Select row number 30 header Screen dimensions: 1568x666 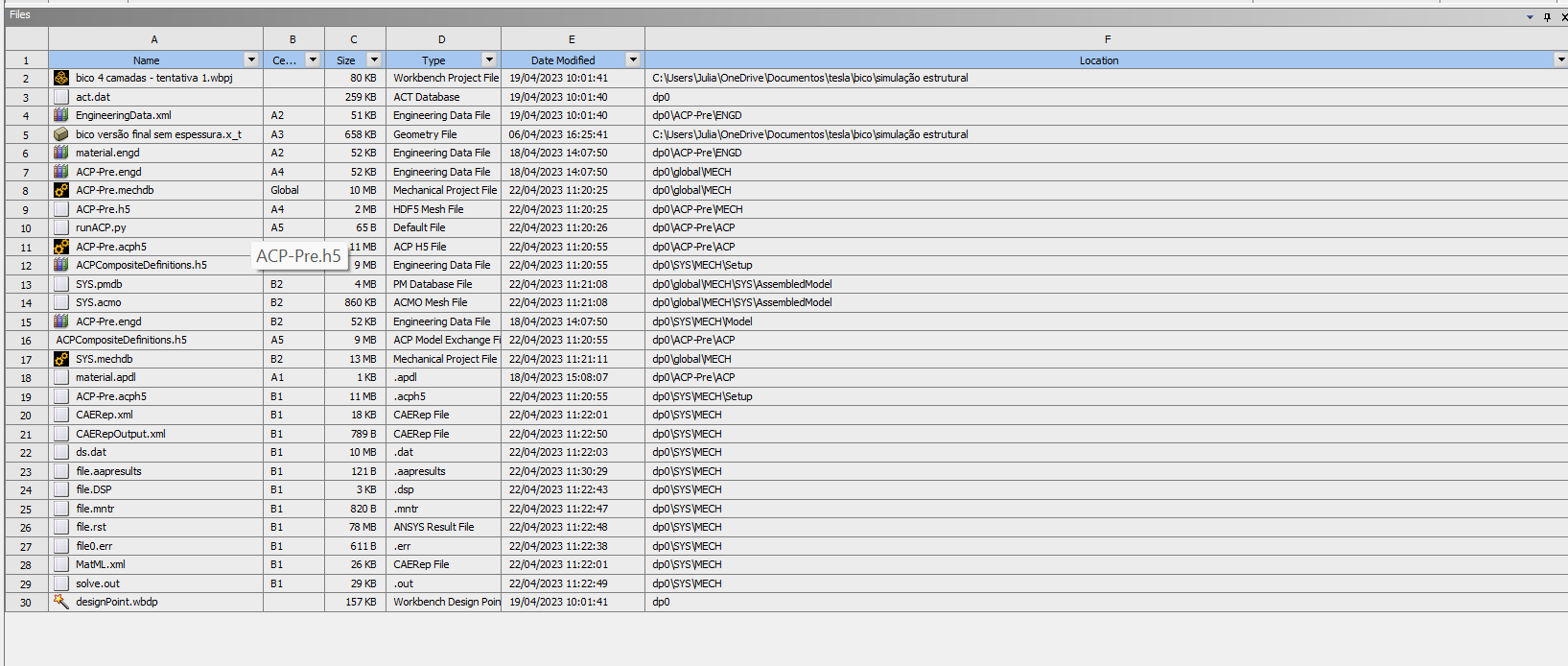(26, 603)
